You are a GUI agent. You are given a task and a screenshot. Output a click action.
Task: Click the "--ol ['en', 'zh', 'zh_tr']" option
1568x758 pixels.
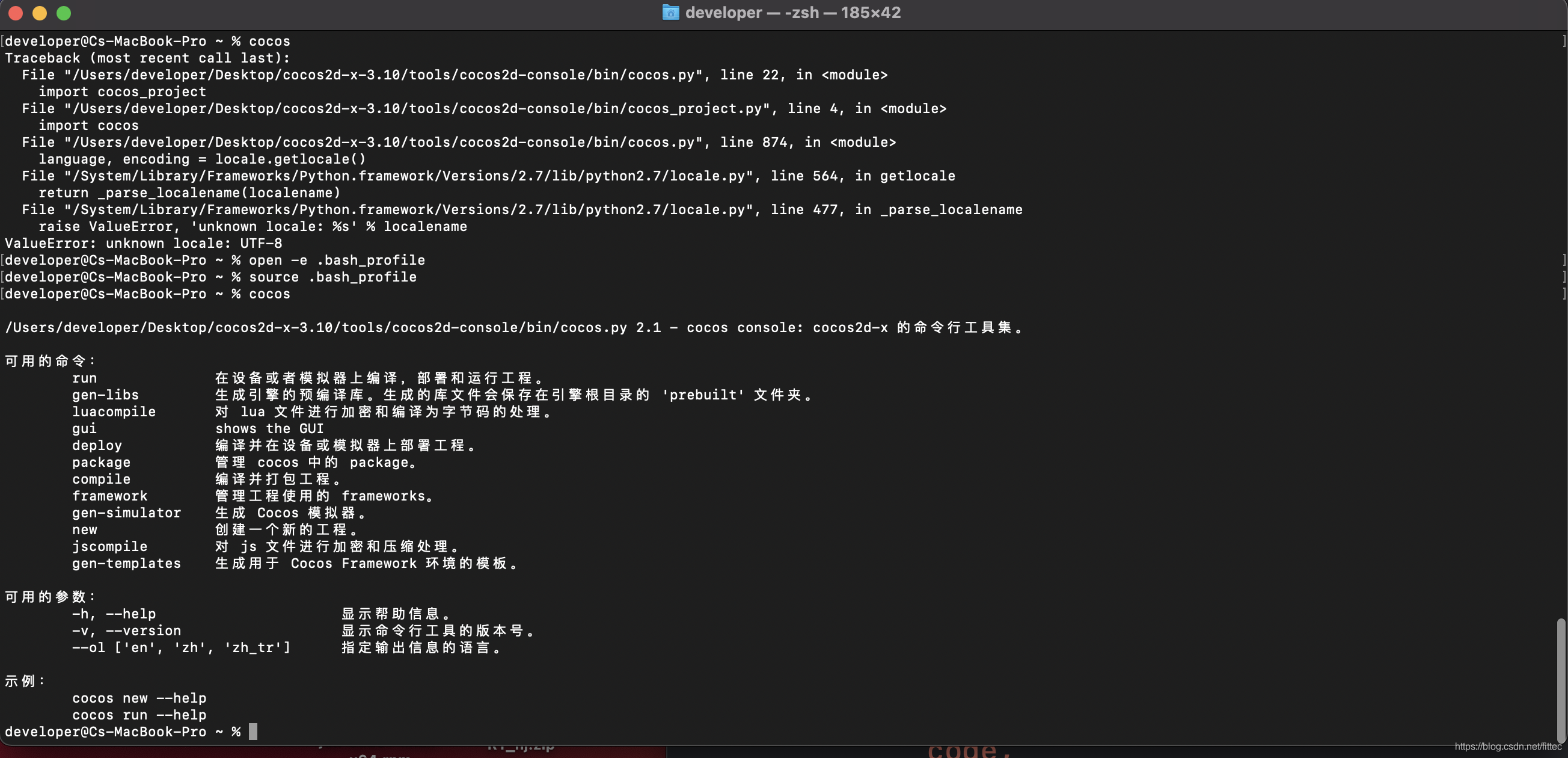pyautogui.click(x=182, y=648)
